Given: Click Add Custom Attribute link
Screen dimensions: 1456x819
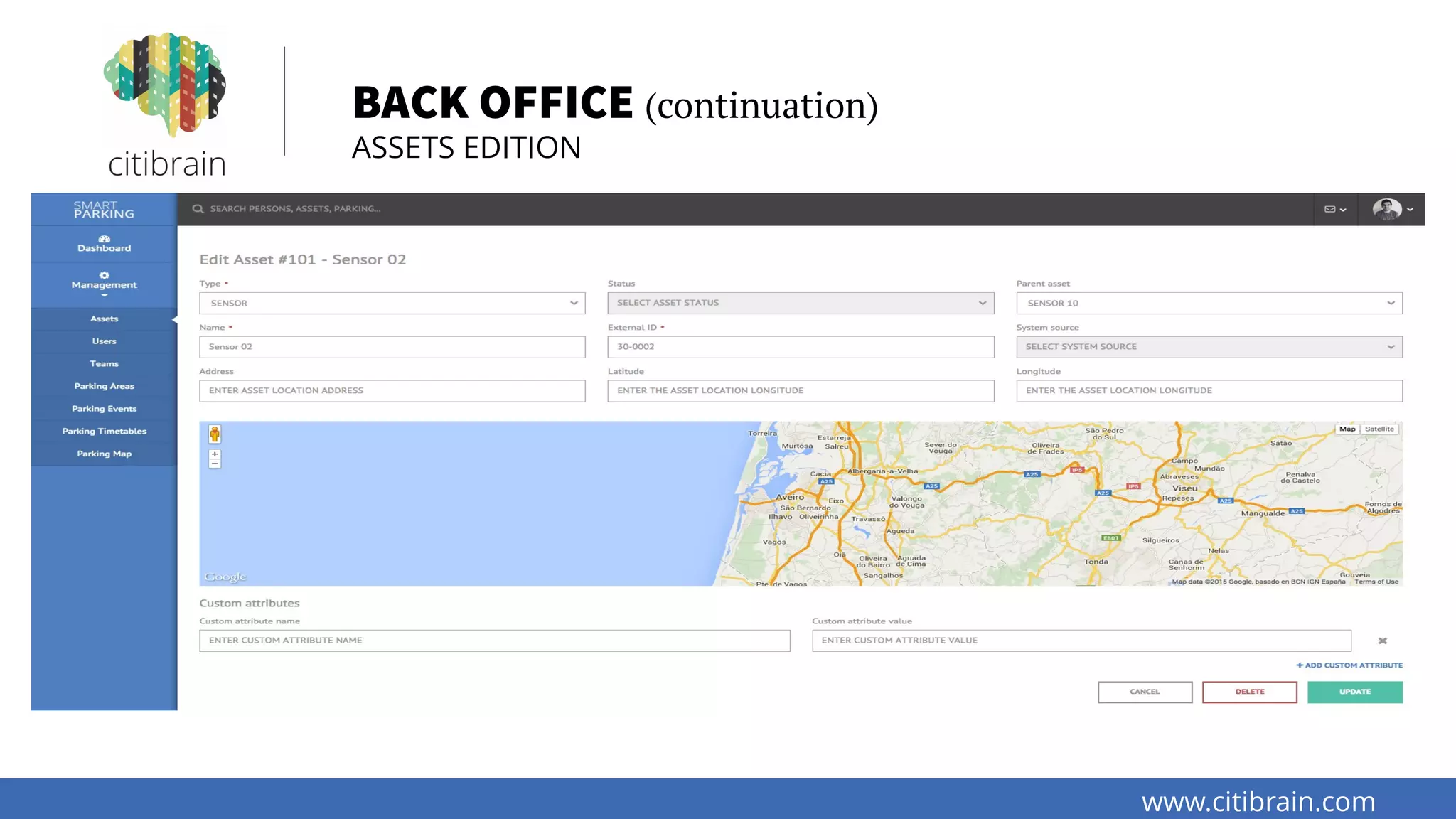Looking at the screenshot, I should point(1349,665).
